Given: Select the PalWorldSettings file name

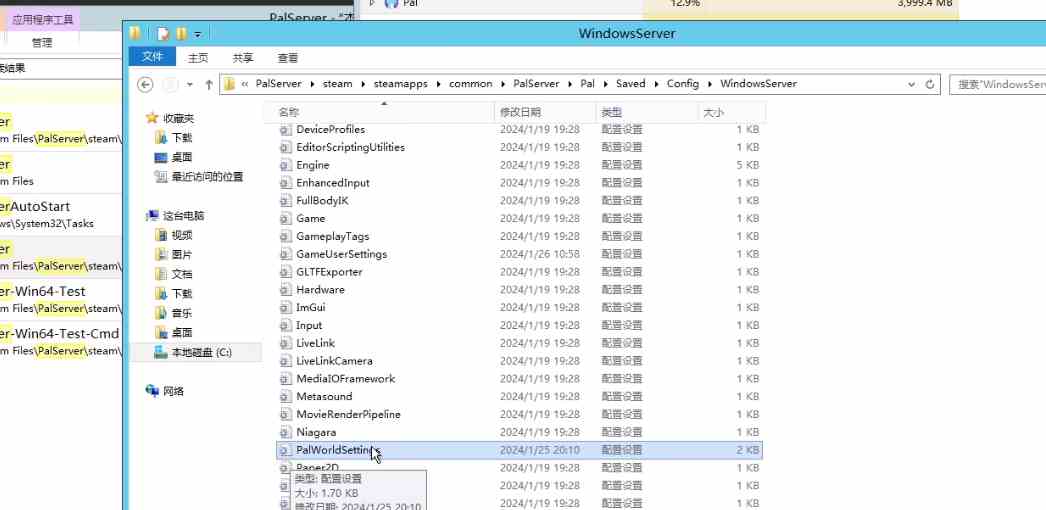Looking at the screenshot, I should [338, 450].
